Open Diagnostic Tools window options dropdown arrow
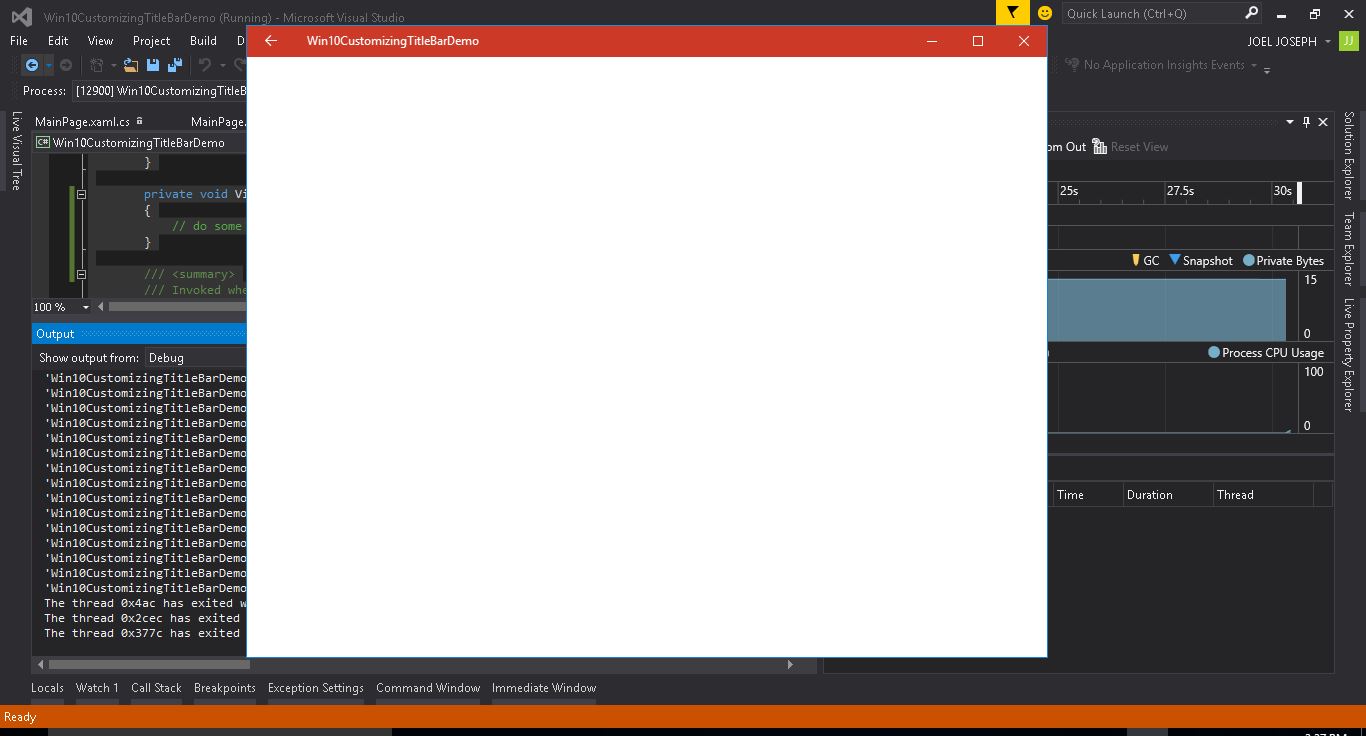Screen dimensions: 1366x736 tap(1289, 122)
